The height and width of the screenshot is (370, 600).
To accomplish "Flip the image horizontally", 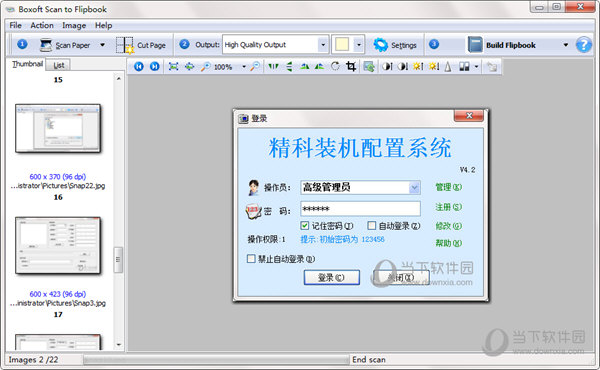I will pyautogui.click(x=273, y=67).
